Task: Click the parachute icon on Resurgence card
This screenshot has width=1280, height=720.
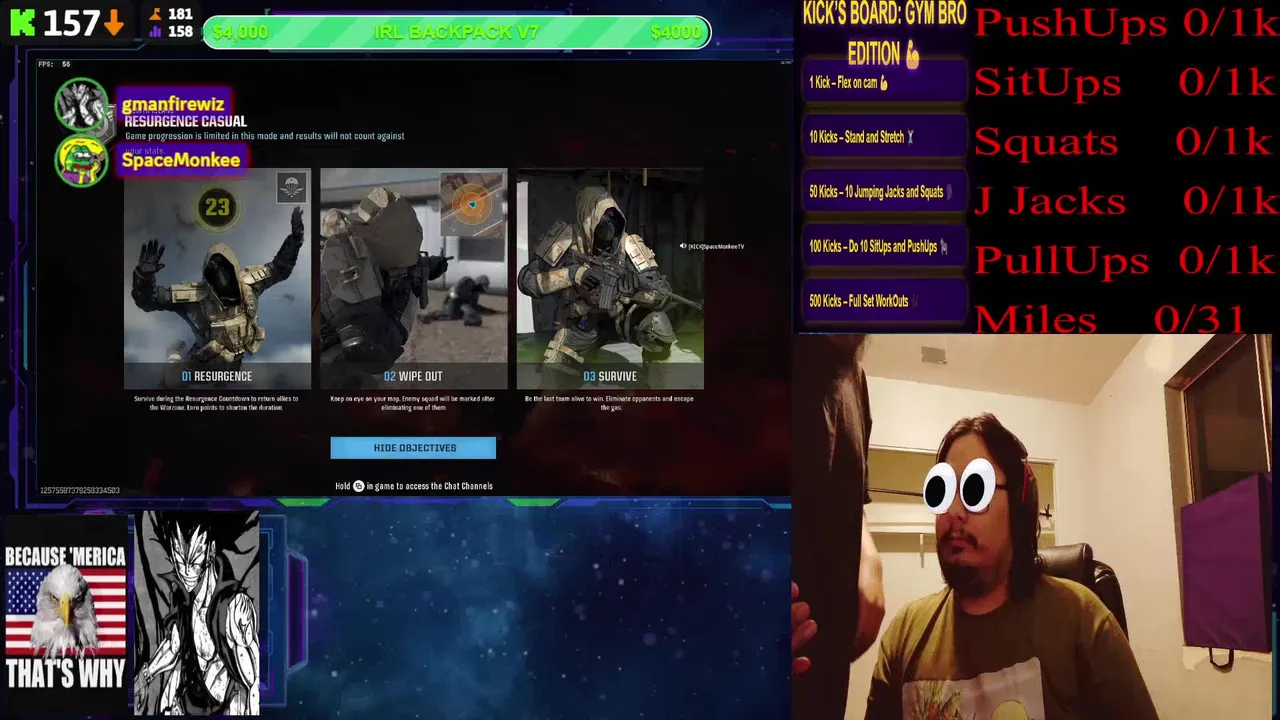Action: tap(291, 188)
